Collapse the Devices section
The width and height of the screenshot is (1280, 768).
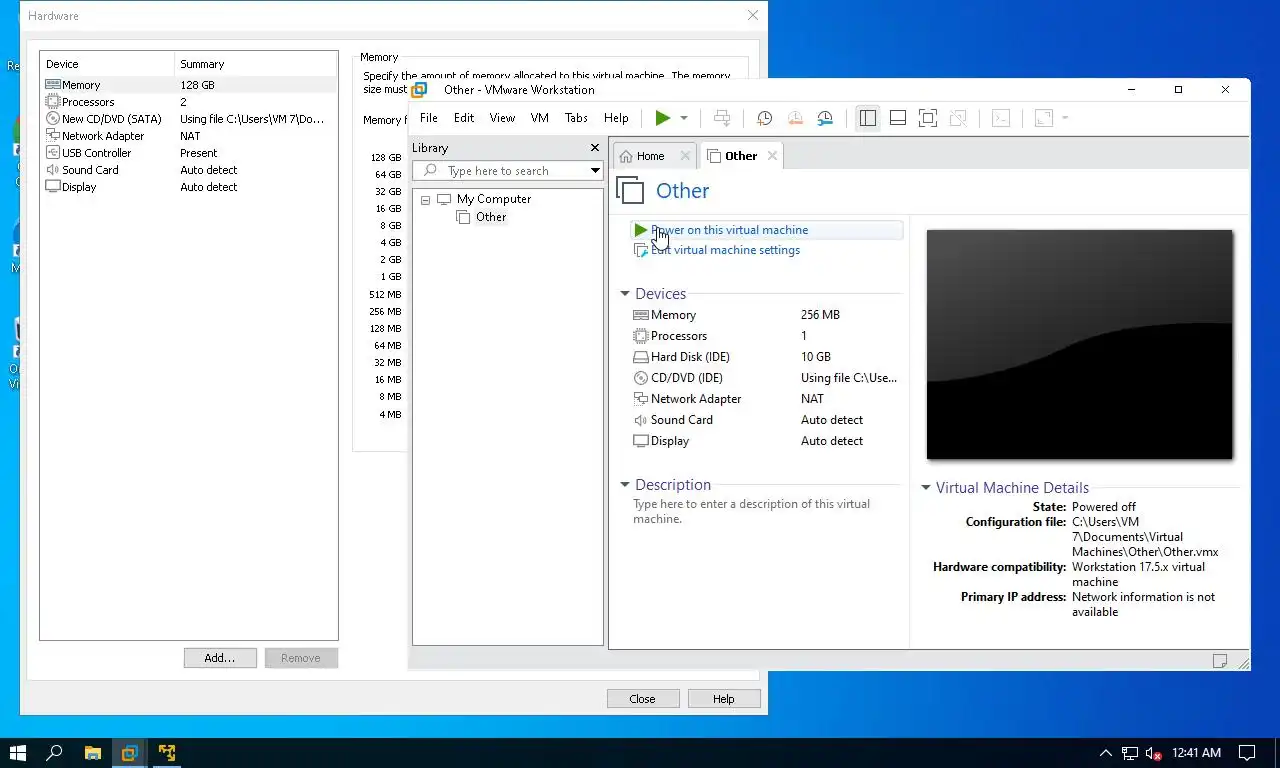(x=625, y=294)
